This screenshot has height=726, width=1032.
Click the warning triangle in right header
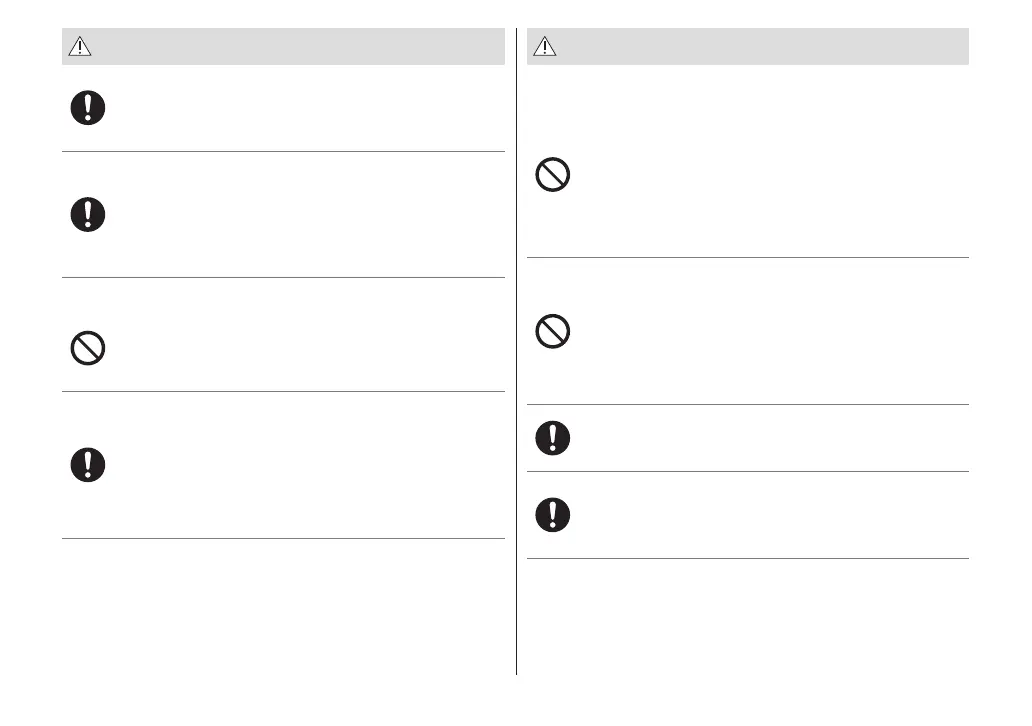coord(545,46)
